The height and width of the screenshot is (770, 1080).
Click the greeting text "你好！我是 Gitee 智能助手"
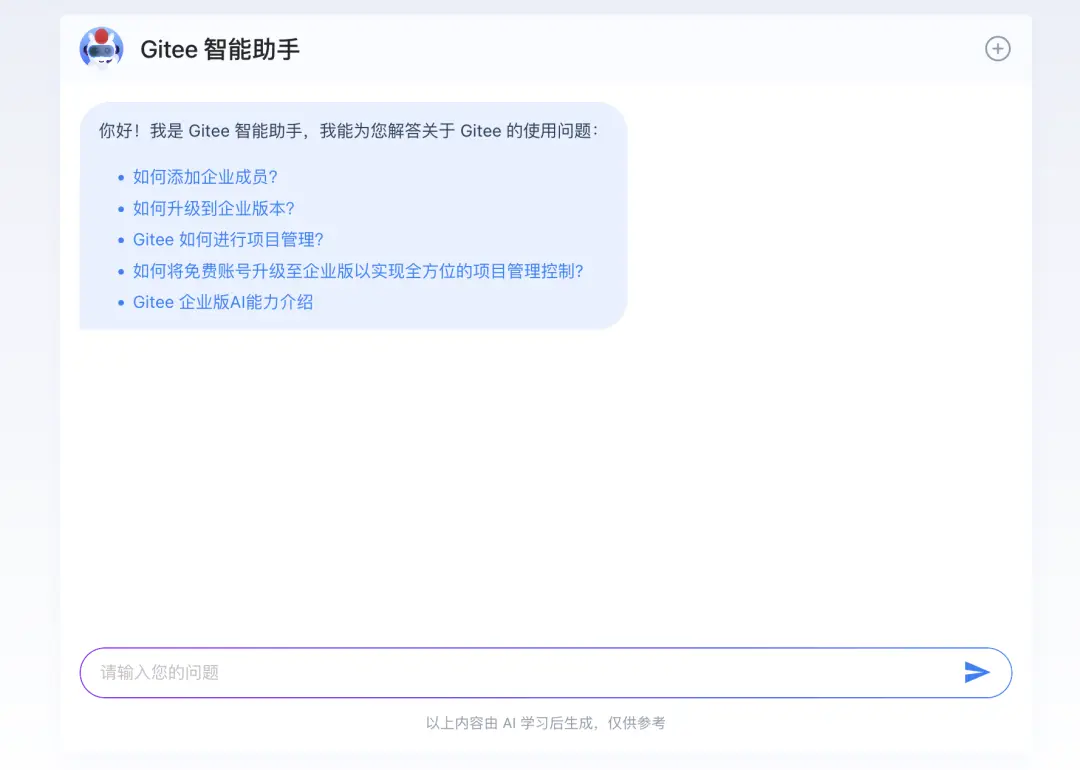click(x=200, y=131)
